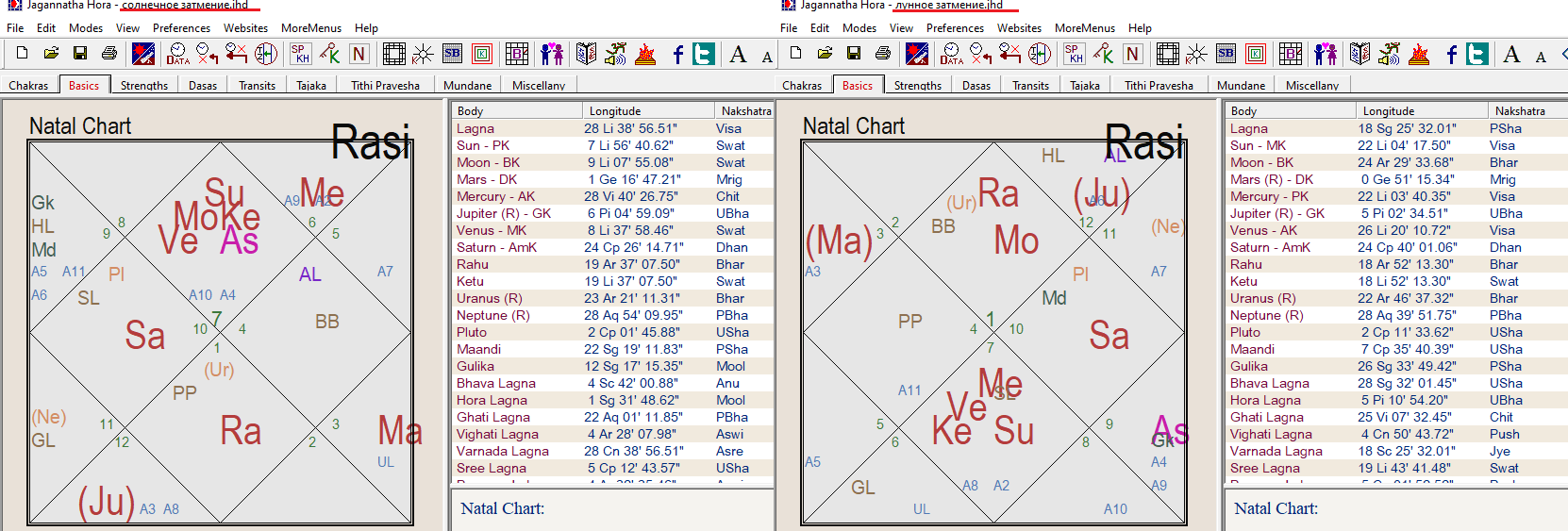
Task: Switch to Dasas tab in солнечное затмение window
Action: pyautogui.click(x=203, y=85)
